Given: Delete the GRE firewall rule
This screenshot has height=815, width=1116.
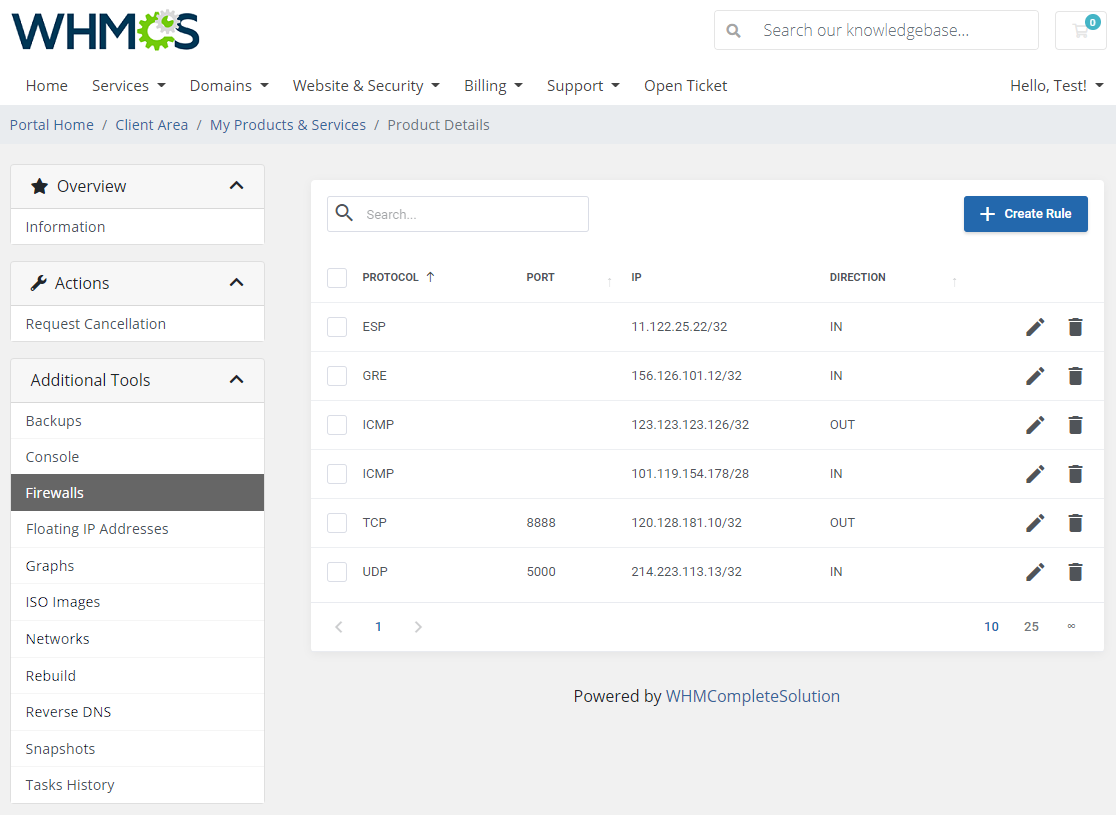Looking at the screenshot, I should pyautogui.click(x=1075, y=376).
